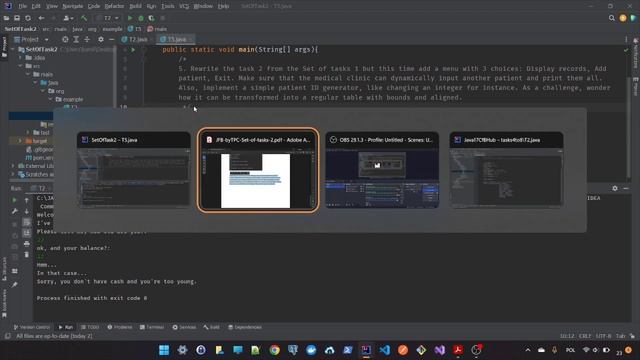The image size is (640, 360).
Task: Open the Problems tool window
Action: (120, 327)
